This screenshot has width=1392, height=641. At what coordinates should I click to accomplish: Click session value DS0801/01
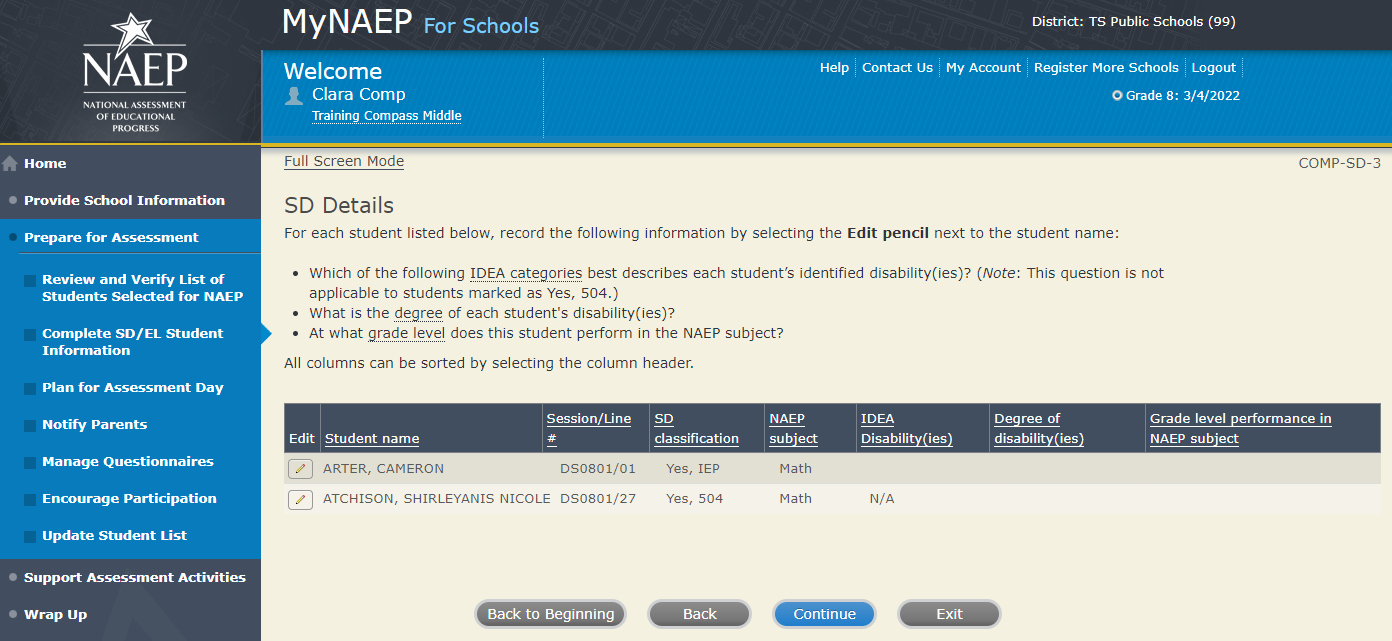tap(598, 469)
